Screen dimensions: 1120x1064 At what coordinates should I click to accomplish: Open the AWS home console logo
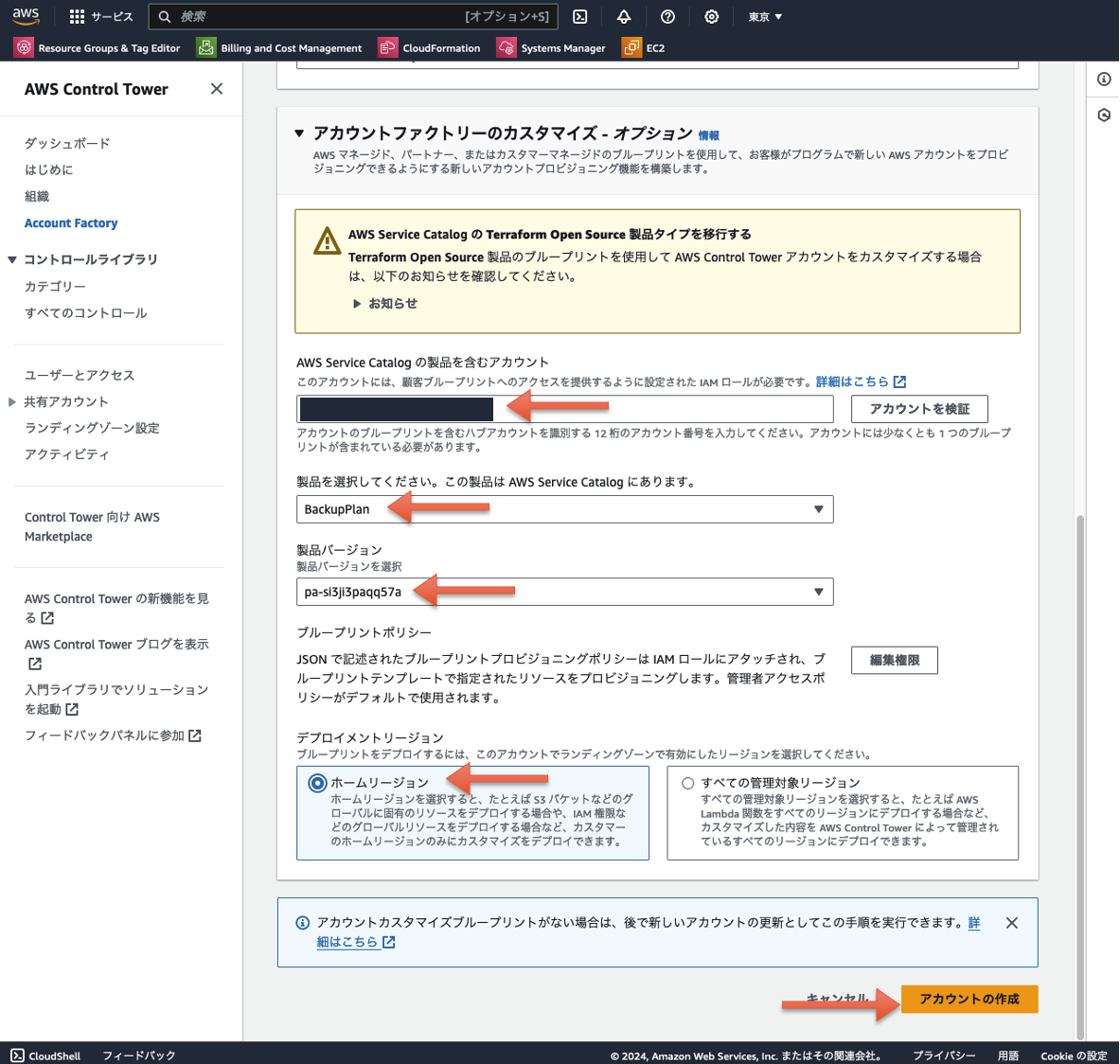(26, 16)
